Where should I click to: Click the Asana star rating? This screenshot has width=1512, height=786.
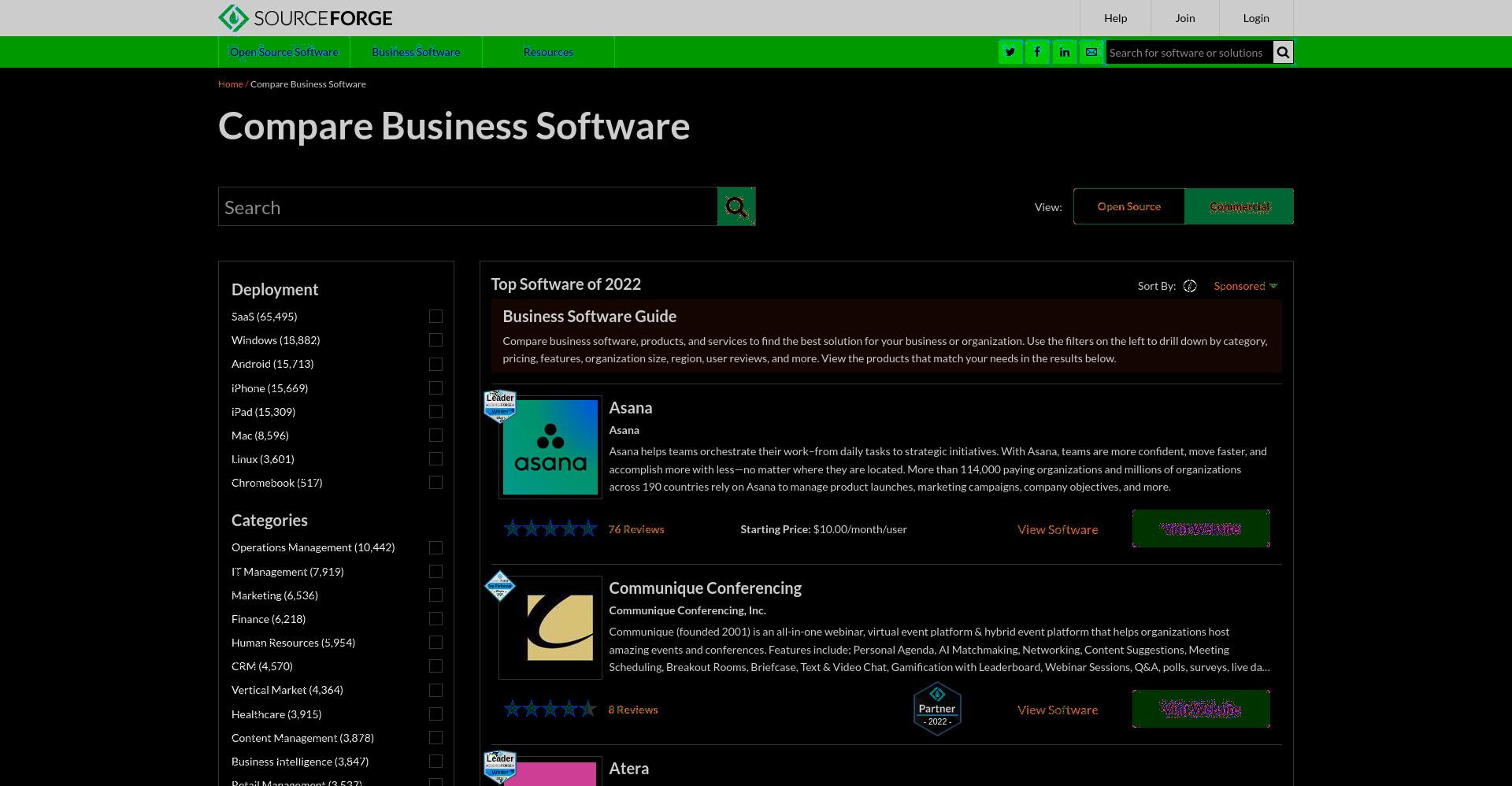[x=550, y=528]
